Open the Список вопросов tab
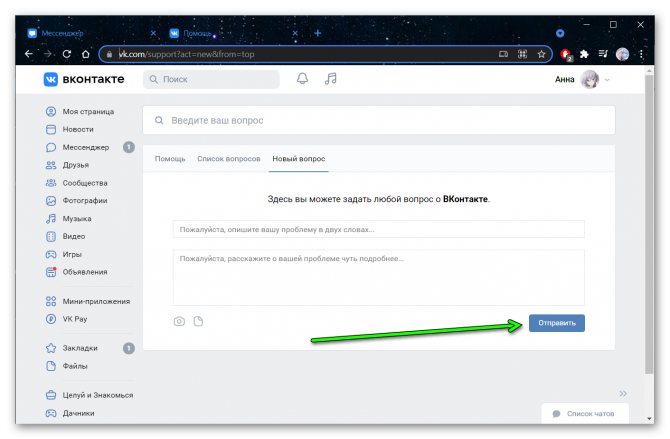 (229, 159)
